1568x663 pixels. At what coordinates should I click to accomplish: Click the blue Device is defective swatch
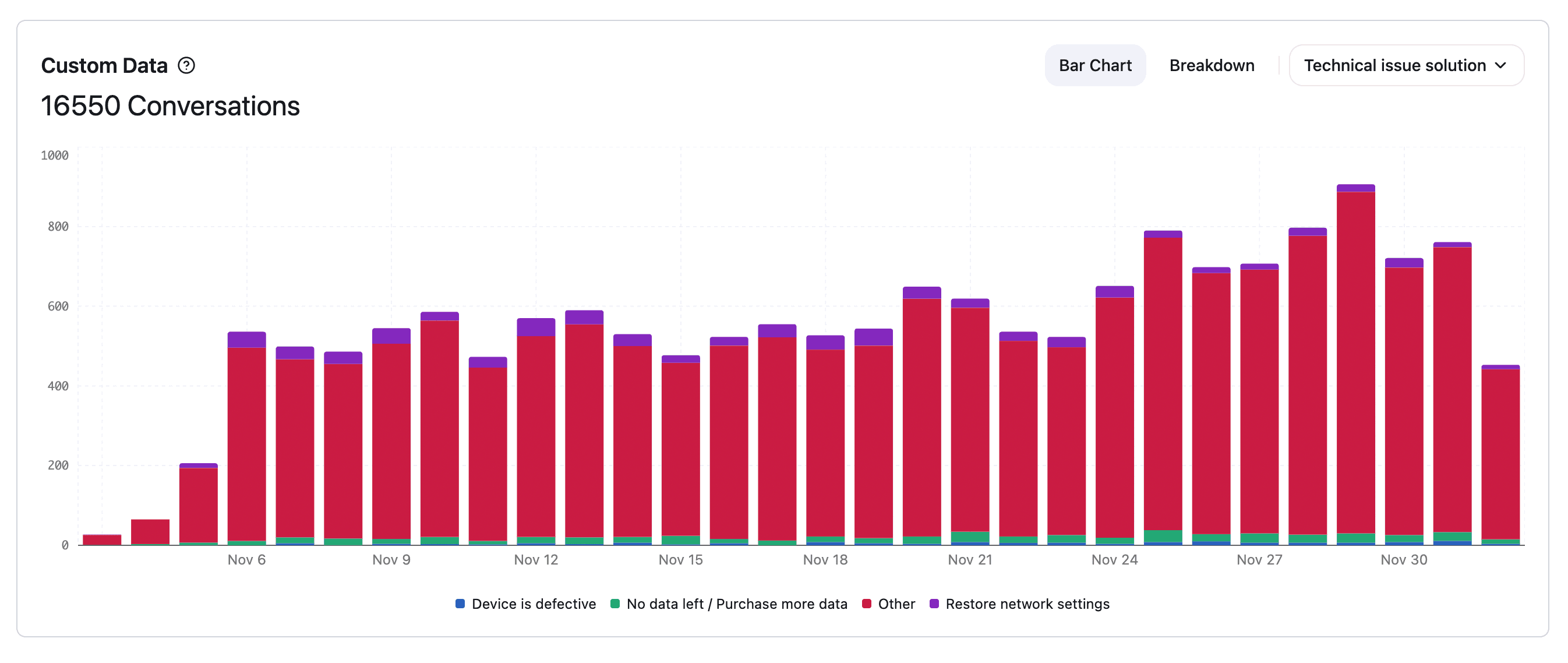click(x=460, y=604)
